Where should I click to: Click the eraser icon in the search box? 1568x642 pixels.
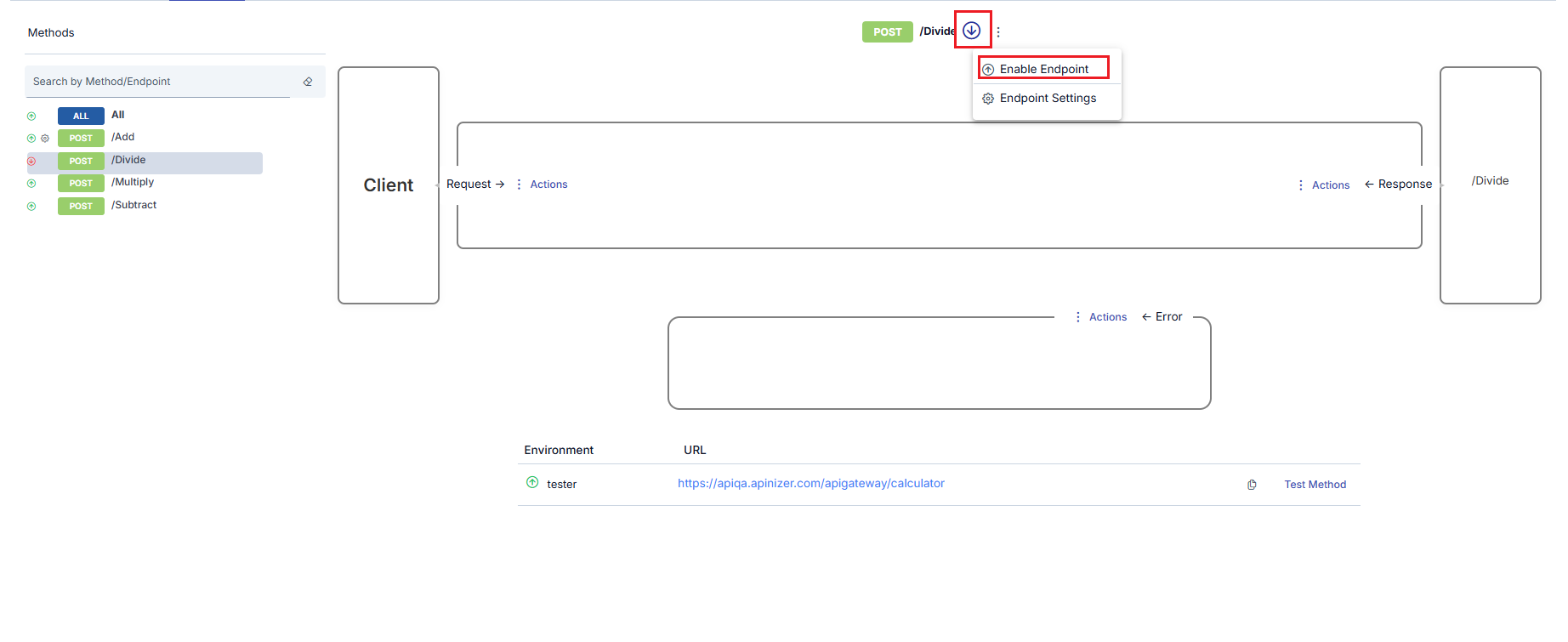click(x=308, y=82)
